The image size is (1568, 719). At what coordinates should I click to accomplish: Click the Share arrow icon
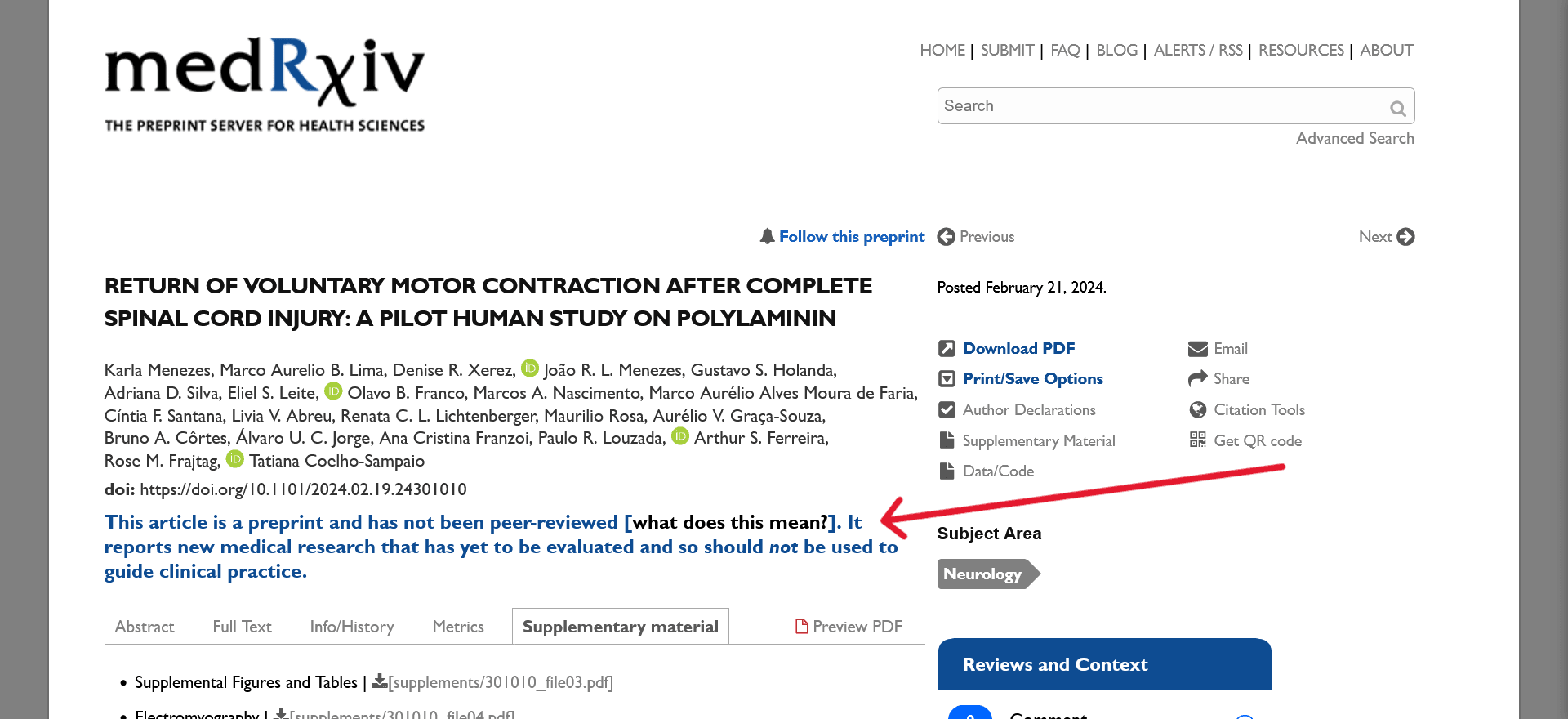[1197, 378]
